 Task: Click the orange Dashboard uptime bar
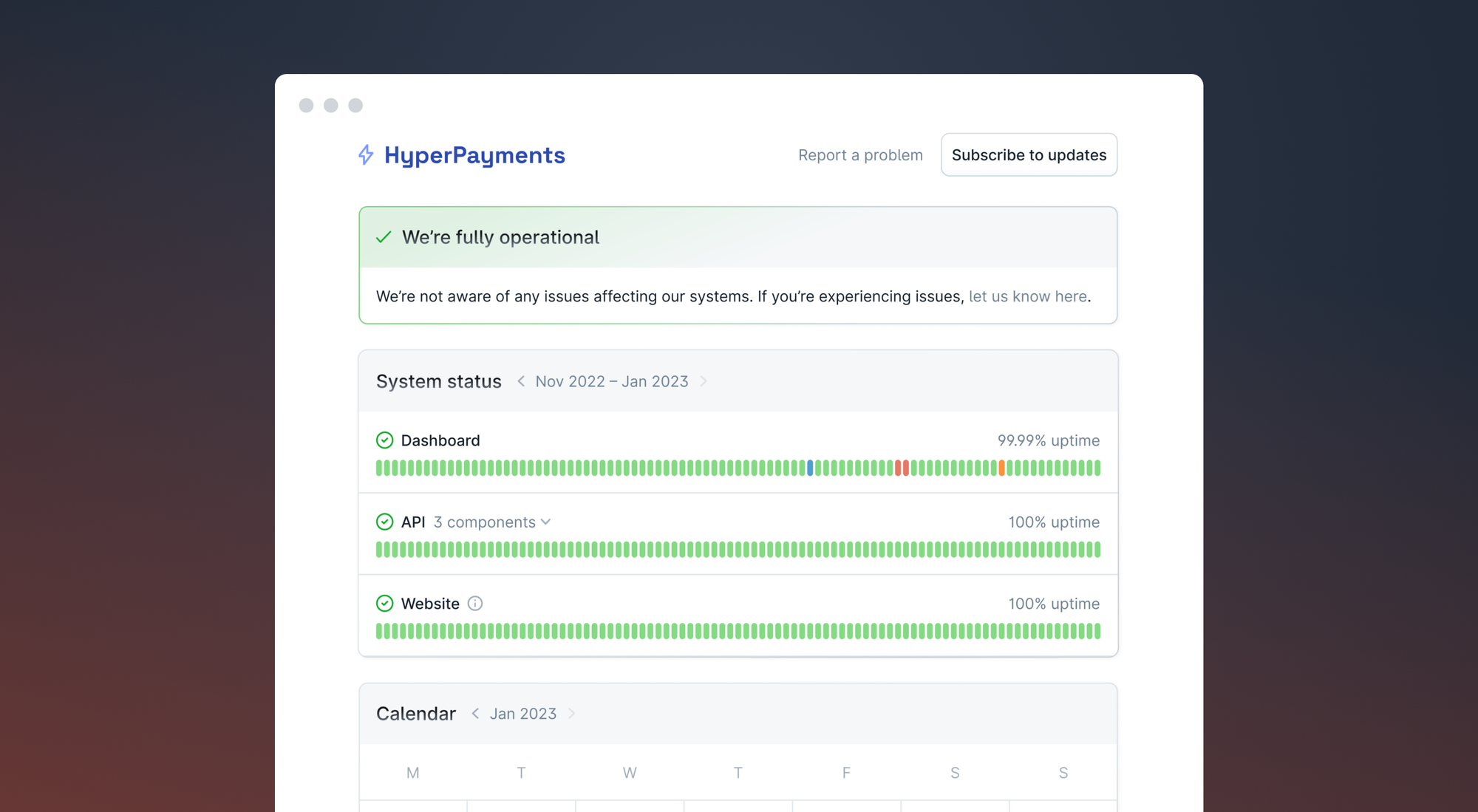(1001, 468)
